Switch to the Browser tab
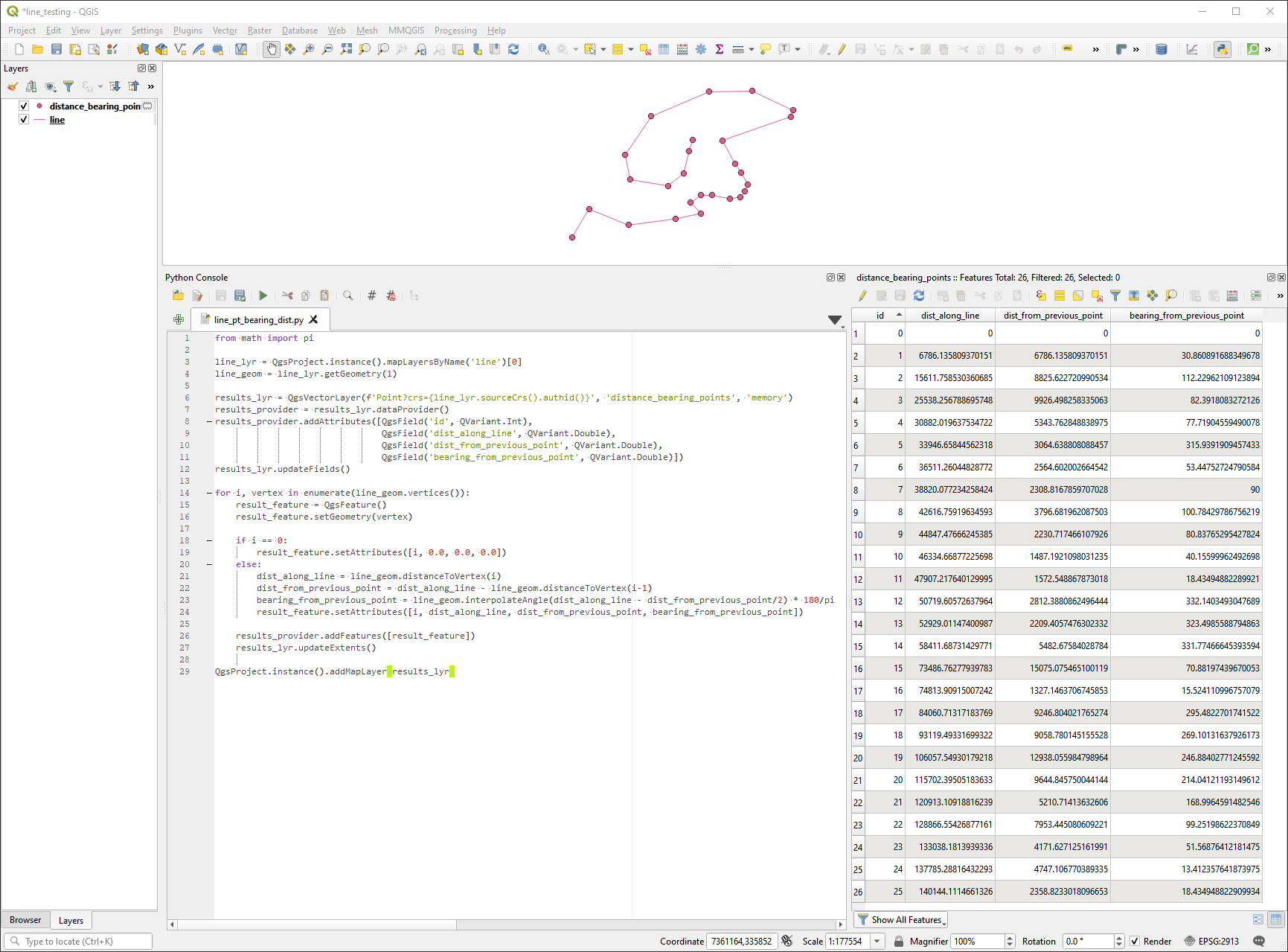1288x952 pixels. [x=25, y=920]
